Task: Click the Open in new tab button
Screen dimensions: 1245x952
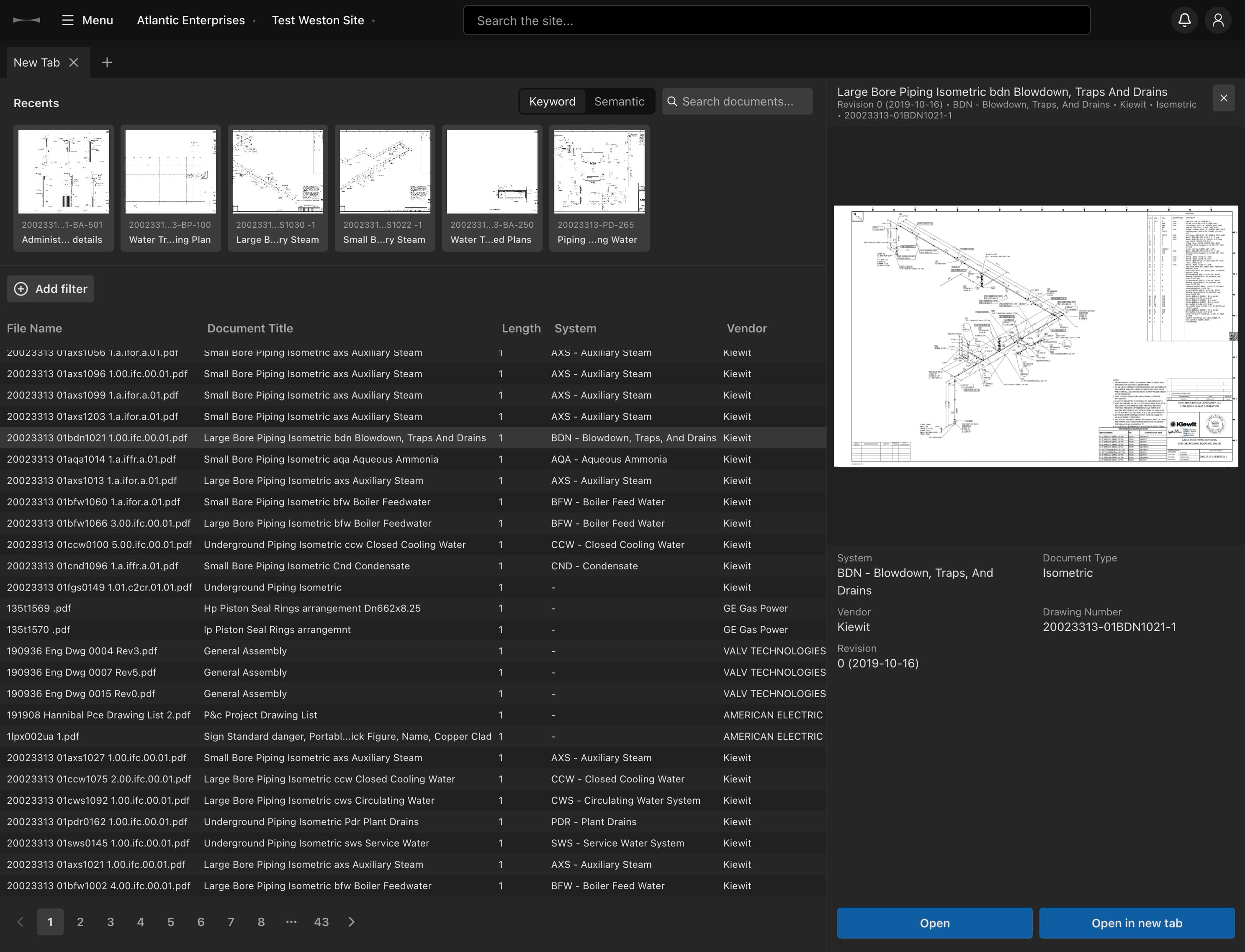Action: click(1136, 923)
